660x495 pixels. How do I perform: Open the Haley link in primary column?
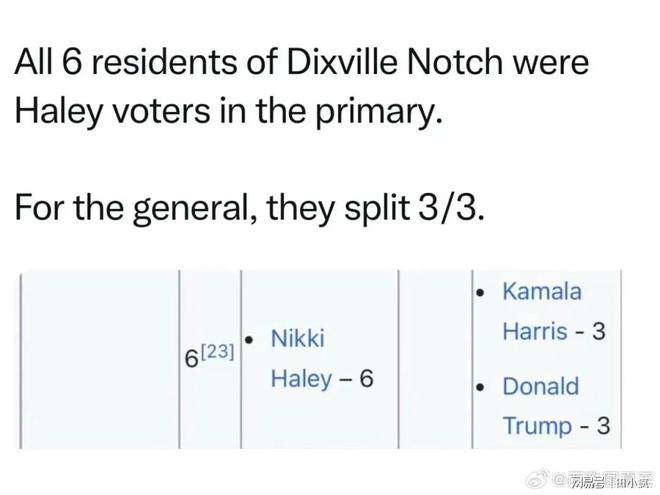(x=301, y=379)
